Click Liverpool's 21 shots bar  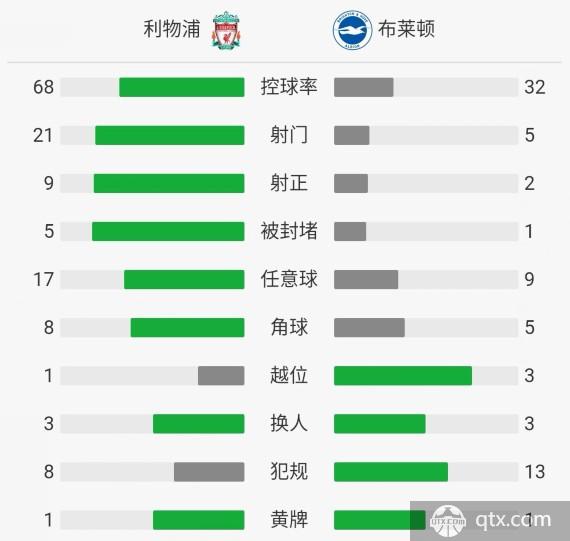tap(170, 135)
